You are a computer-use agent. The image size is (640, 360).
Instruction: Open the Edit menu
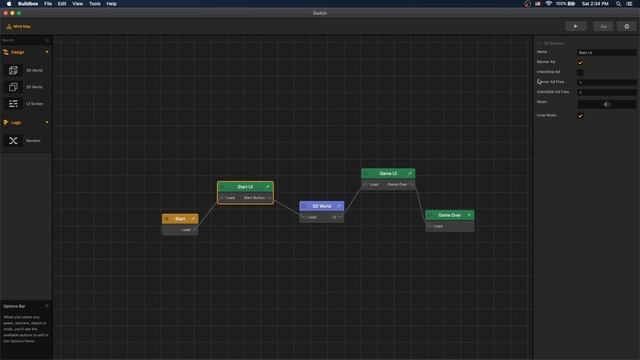pyautogui.click(x=62, y=4)
